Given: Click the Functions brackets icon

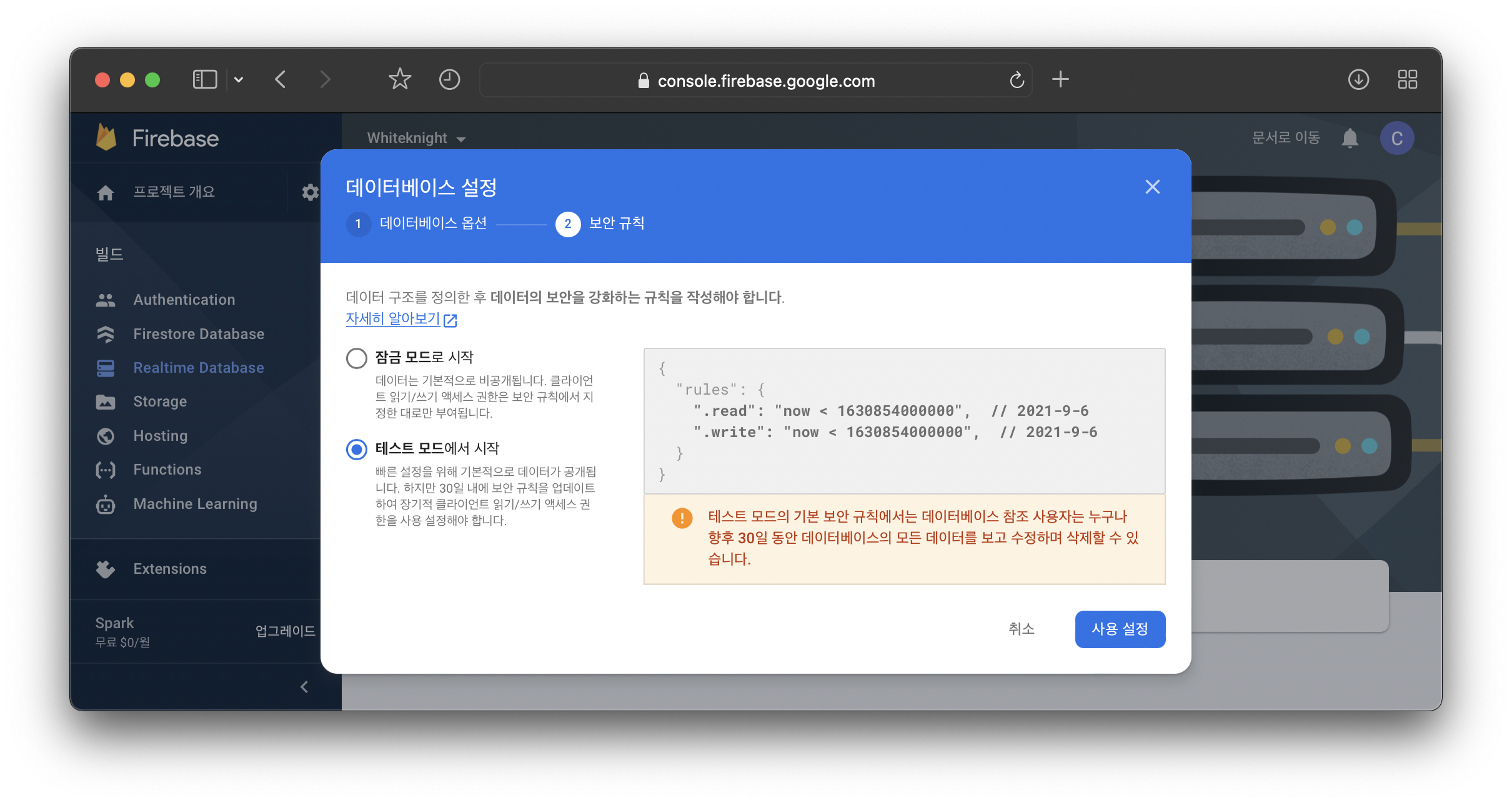Looking at the screenshot, I should point(106,470).
